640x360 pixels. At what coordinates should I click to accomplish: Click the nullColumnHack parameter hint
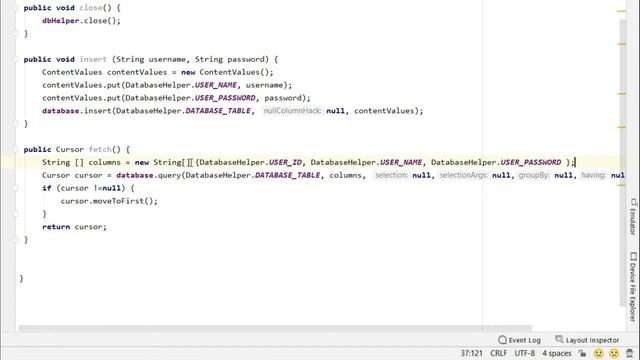pyautogui.click(x=292, y=111)
